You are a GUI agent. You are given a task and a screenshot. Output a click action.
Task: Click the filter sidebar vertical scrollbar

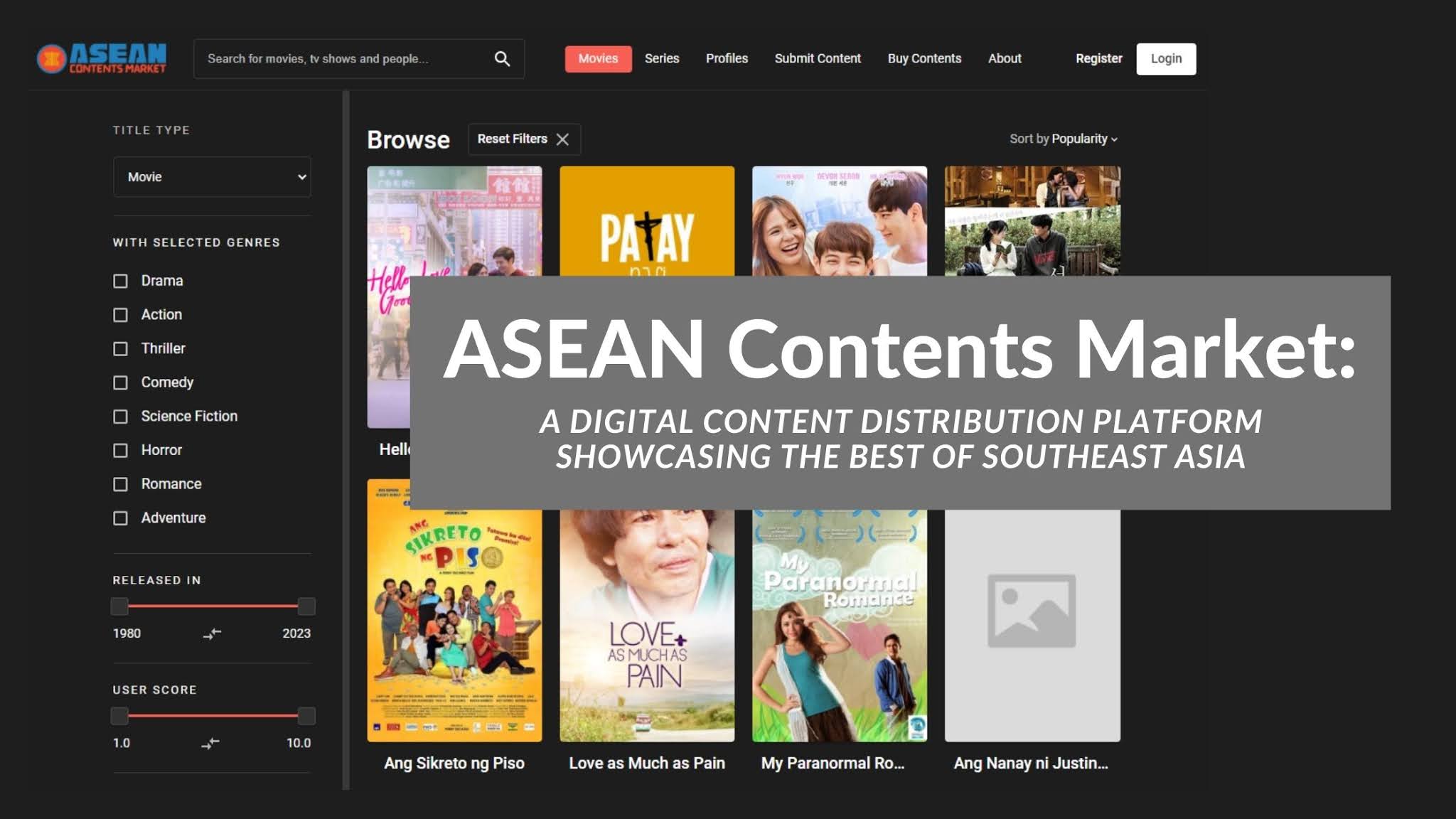346,441
